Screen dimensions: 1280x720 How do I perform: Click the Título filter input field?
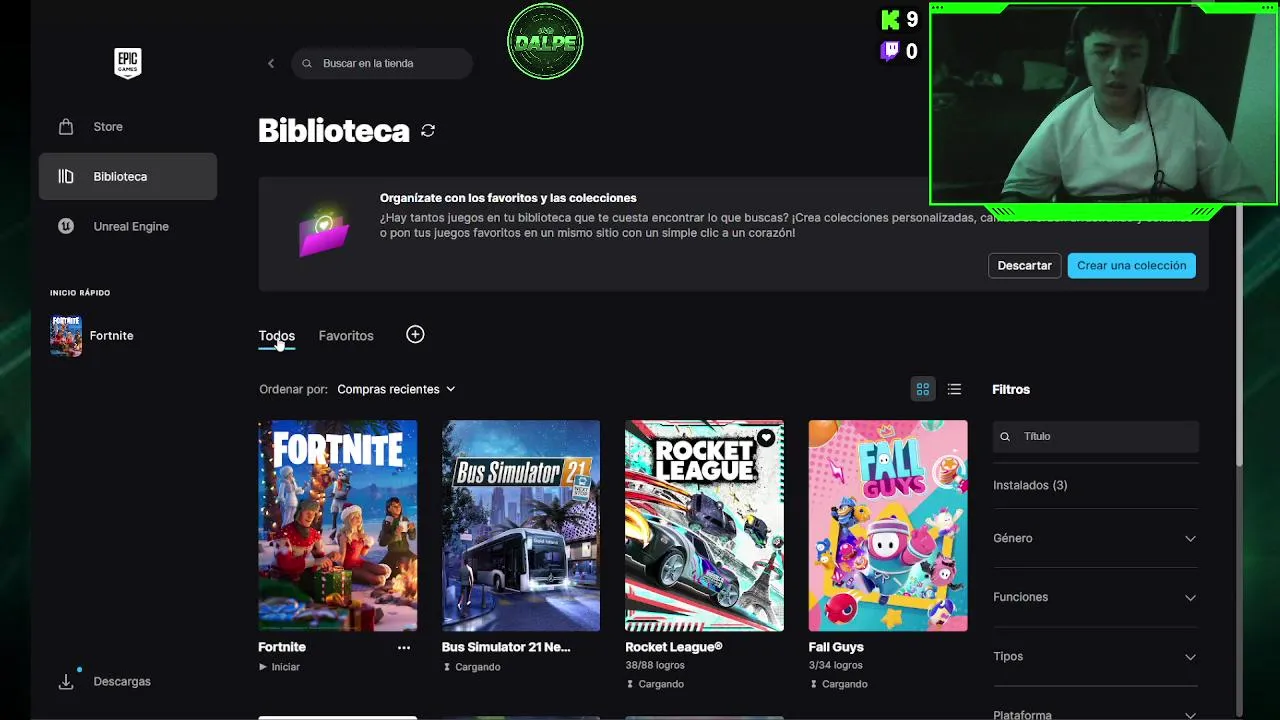coord(1095,437)
